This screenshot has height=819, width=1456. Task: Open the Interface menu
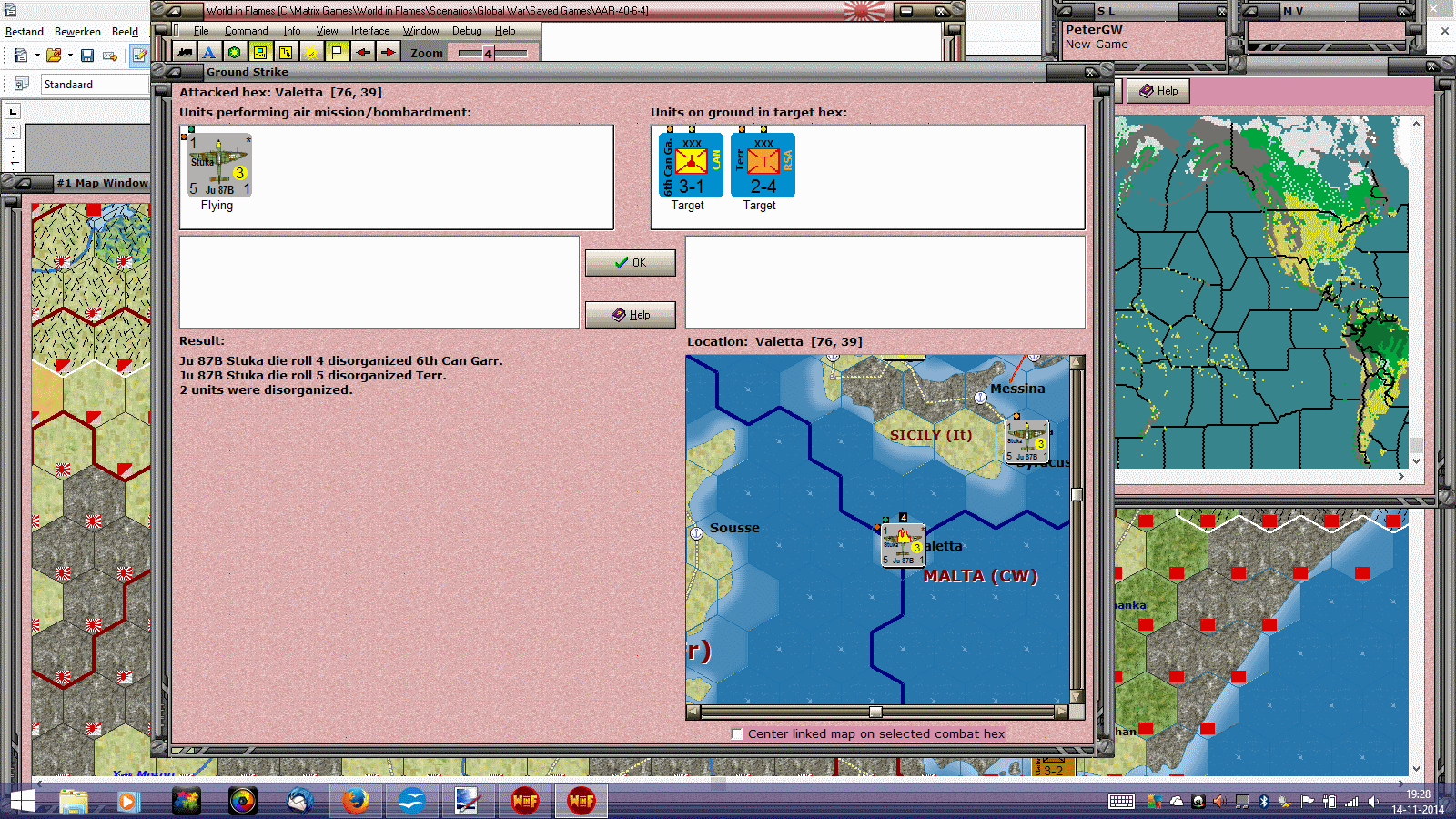pos(370,31)
